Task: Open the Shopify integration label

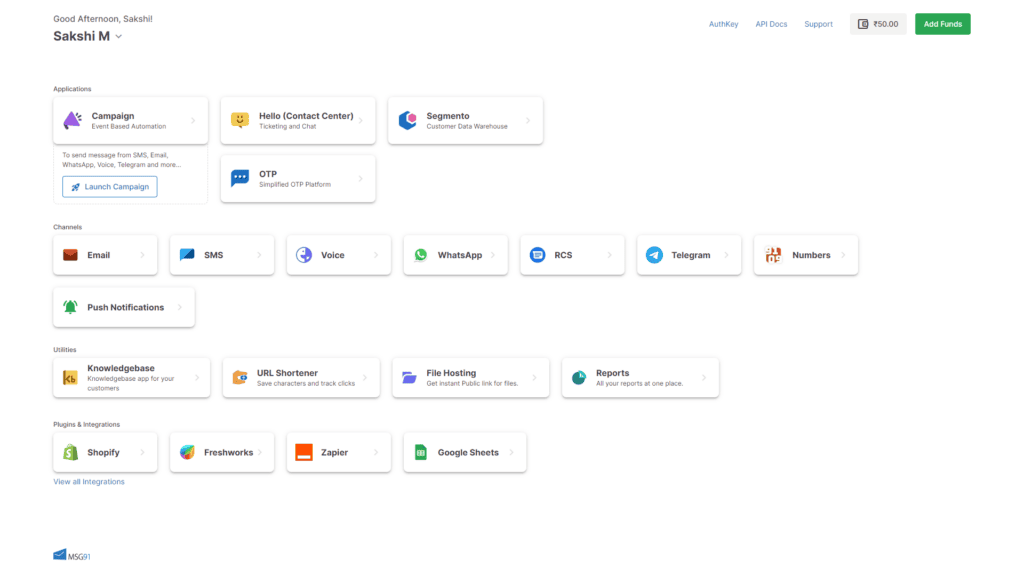Action: click(103, 452)
